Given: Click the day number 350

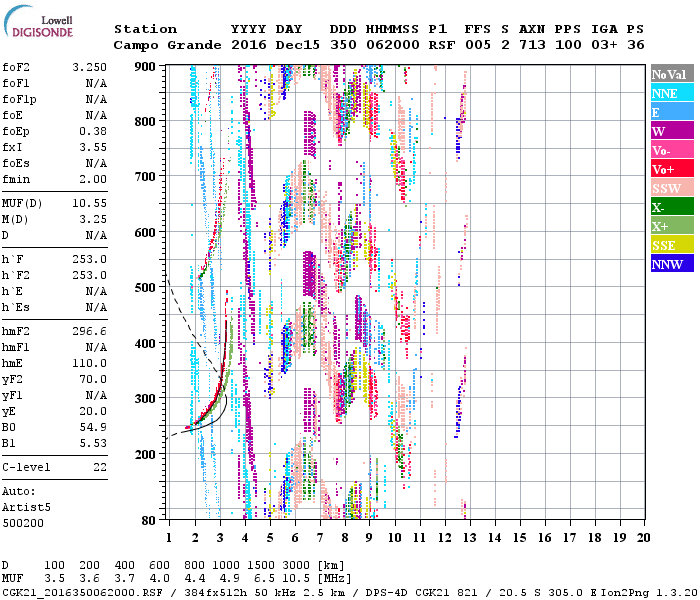Looking at the screenshot, I should point(343,45).
